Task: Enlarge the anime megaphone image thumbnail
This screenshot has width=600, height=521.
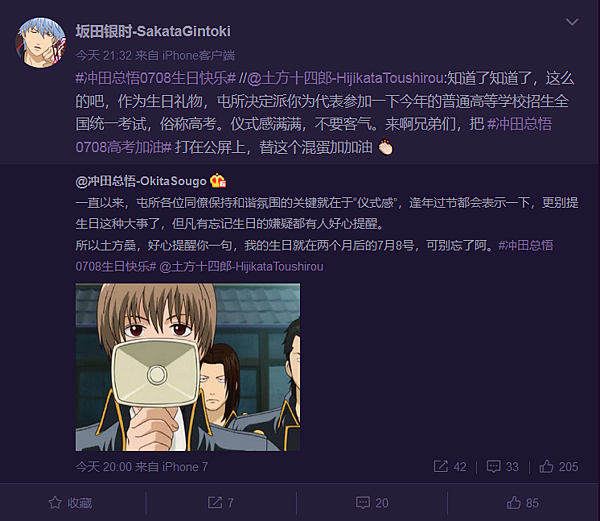Action: [188, 367]
